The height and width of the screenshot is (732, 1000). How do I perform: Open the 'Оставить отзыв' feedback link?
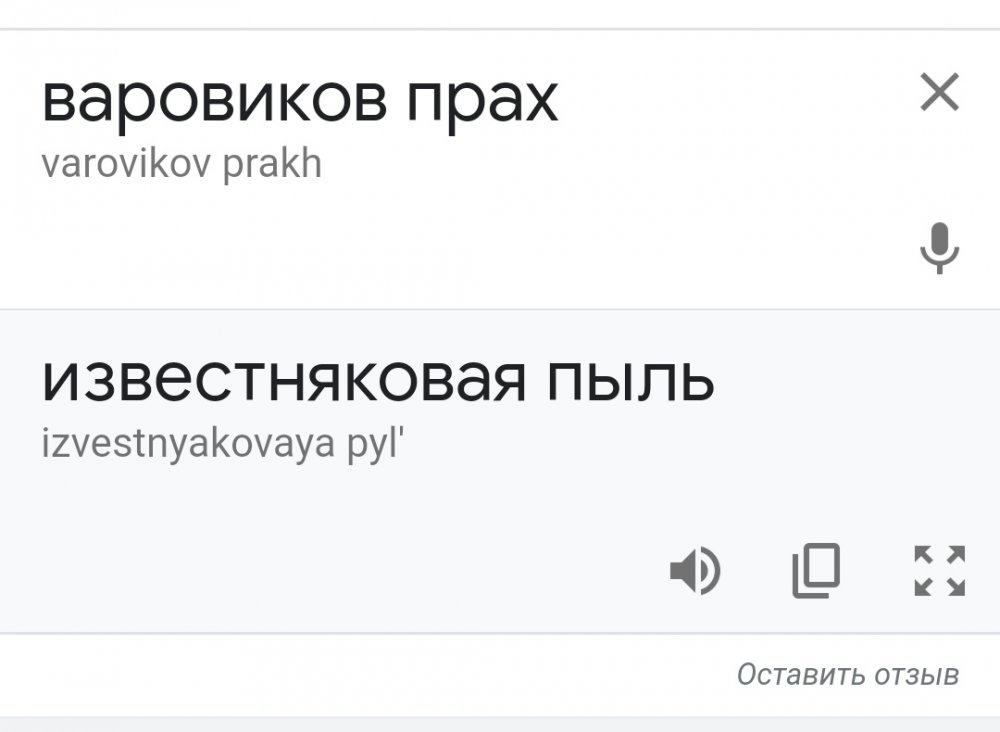pos(847,675)
